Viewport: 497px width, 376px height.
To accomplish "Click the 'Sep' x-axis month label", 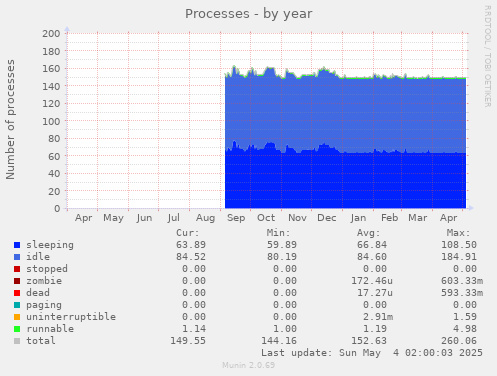I will [236, 218].
